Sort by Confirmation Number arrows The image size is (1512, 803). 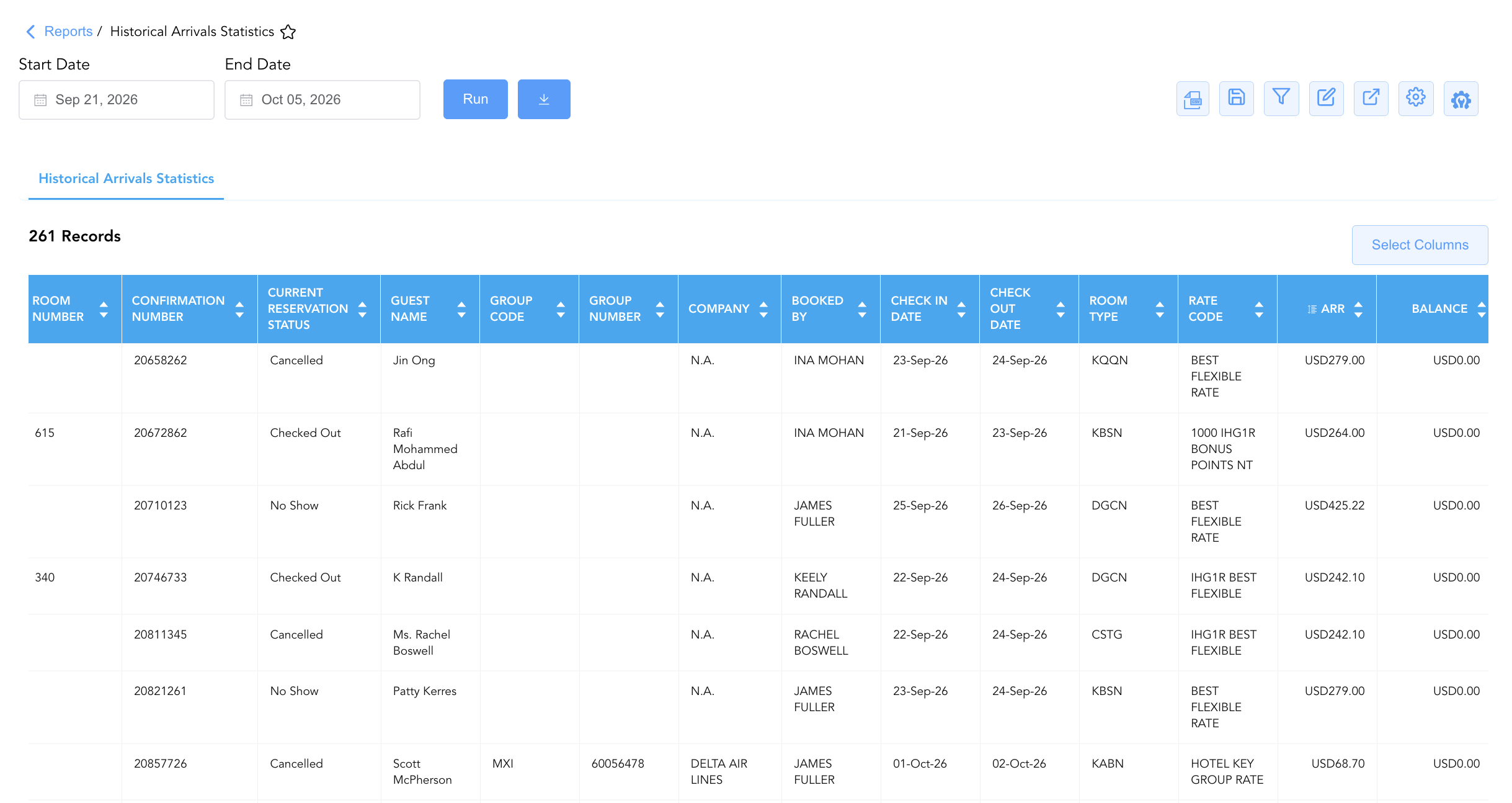click(239, 309)
